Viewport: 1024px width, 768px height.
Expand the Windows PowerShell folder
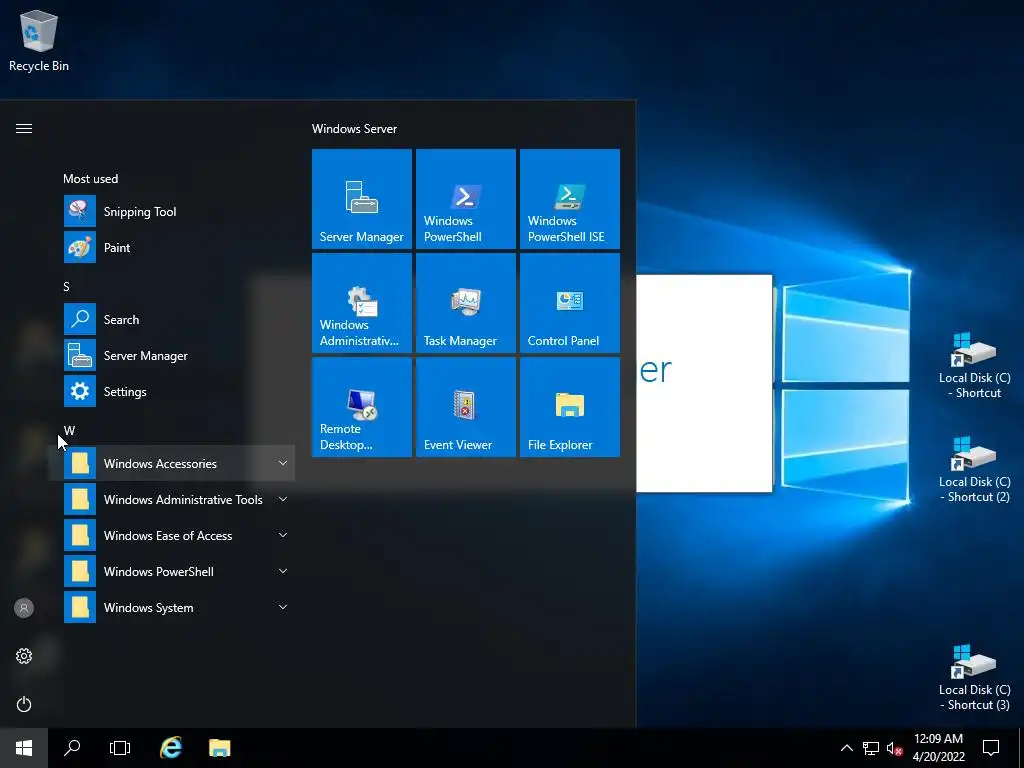171,571
